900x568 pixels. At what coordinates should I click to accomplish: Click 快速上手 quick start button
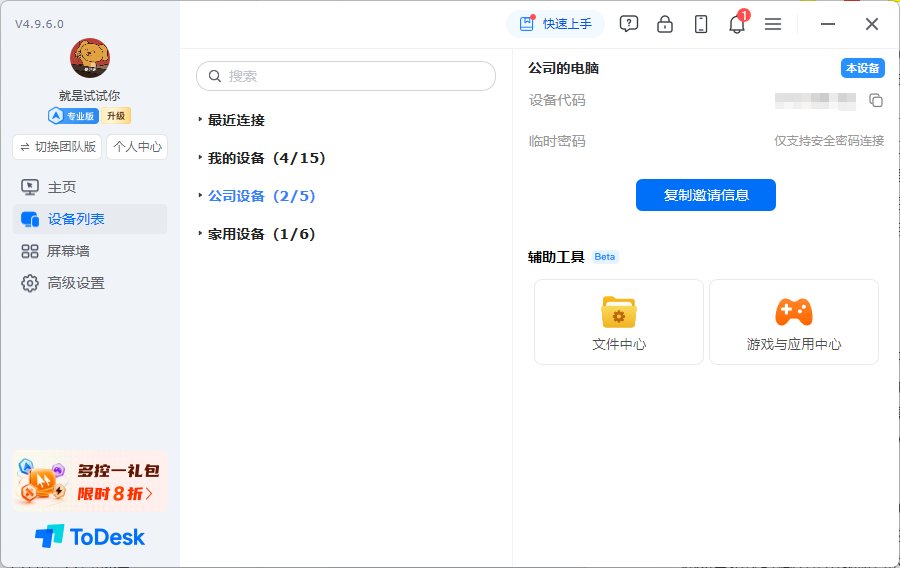pos(556,24)
